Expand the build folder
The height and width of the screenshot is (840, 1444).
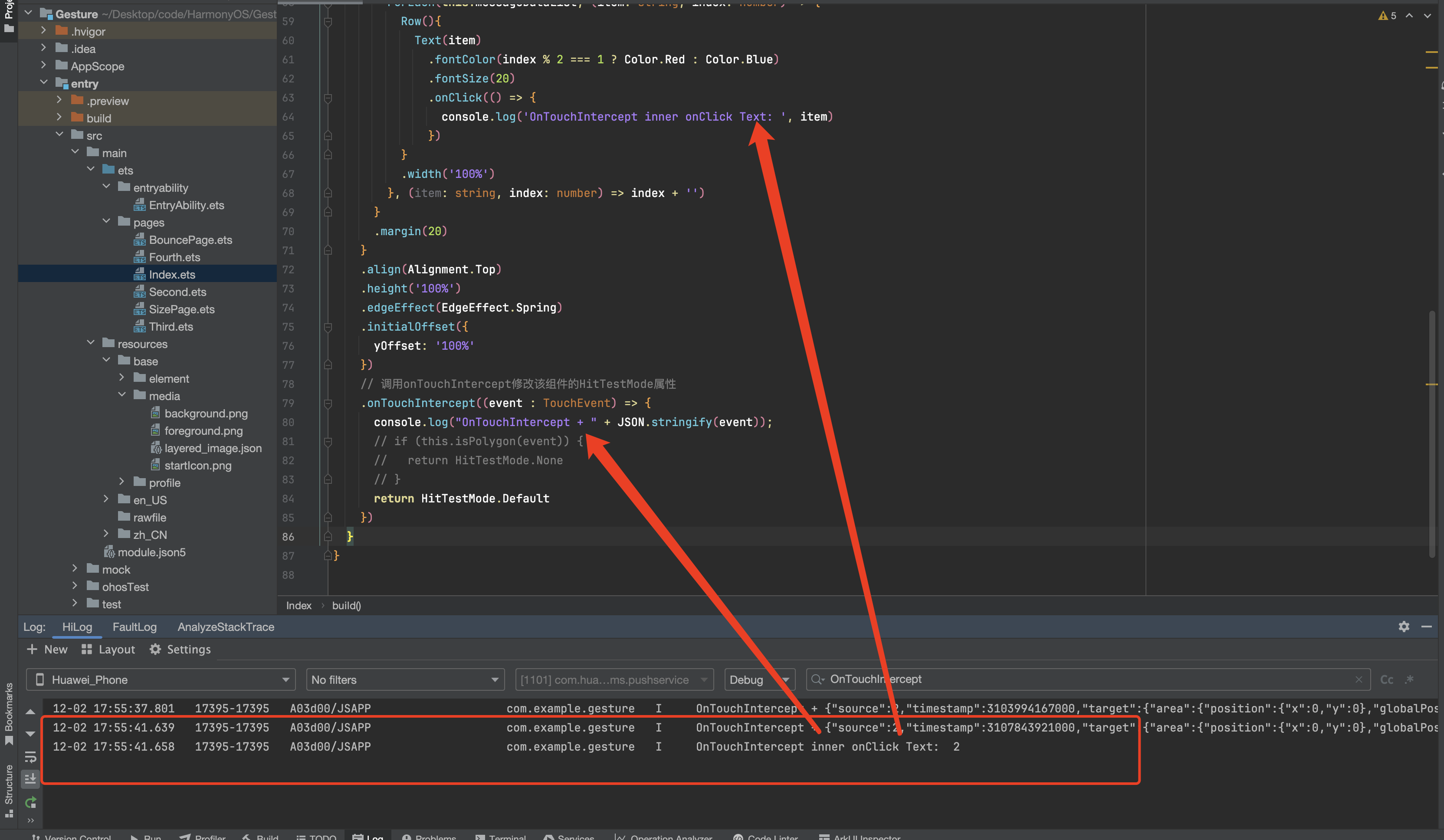59,118
